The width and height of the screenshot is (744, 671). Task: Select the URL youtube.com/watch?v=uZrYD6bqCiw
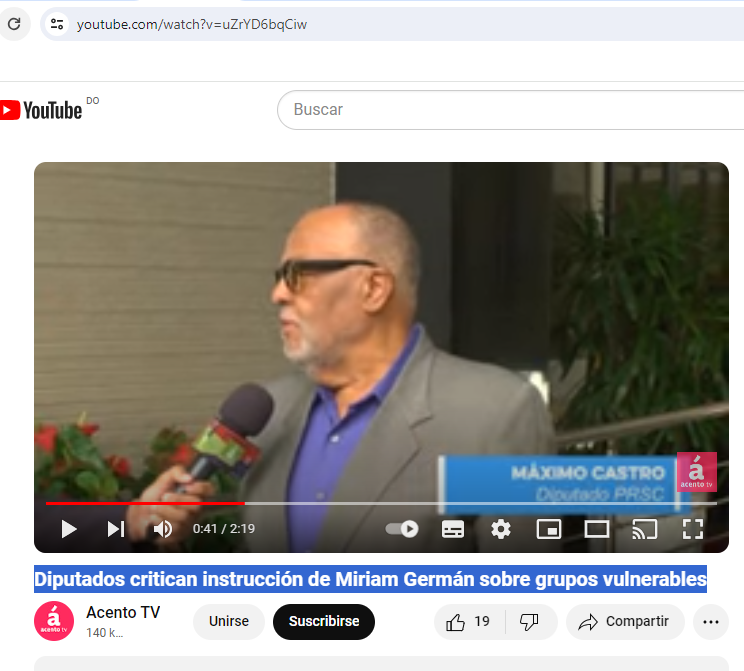[192, 24]
